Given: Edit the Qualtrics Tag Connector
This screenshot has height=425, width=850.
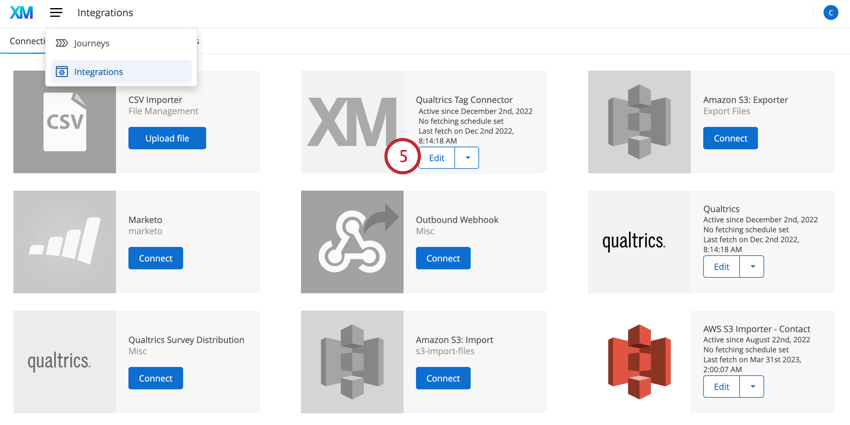Looking at the screenshot, I should [x=436, y=158].
